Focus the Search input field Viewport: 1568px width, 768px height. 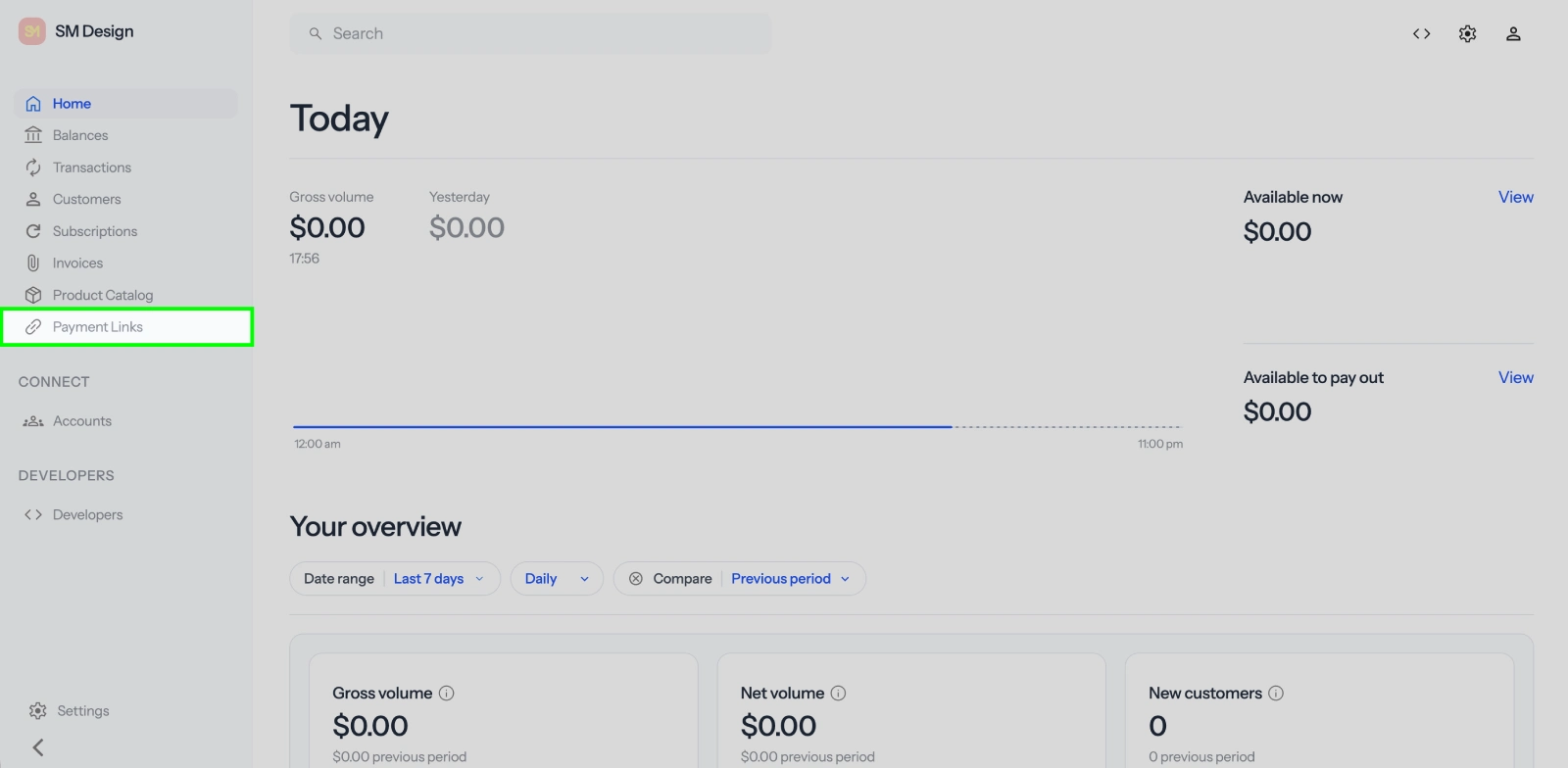pos(530,33)
